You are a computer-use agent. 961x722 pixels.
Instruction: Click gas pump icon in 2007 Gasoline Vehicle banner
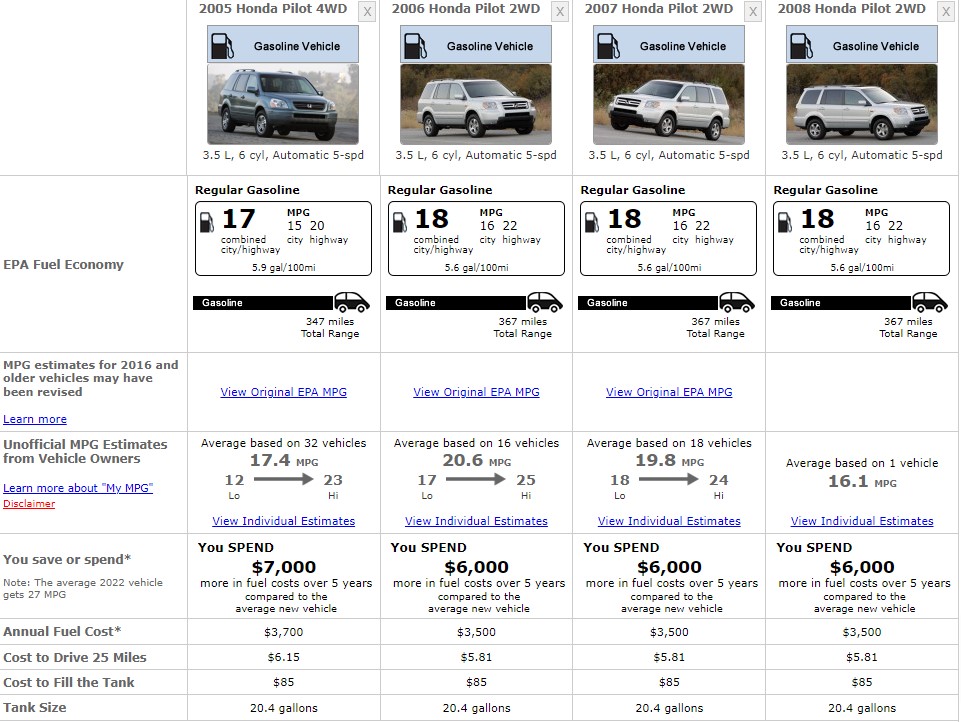point(609,46)
